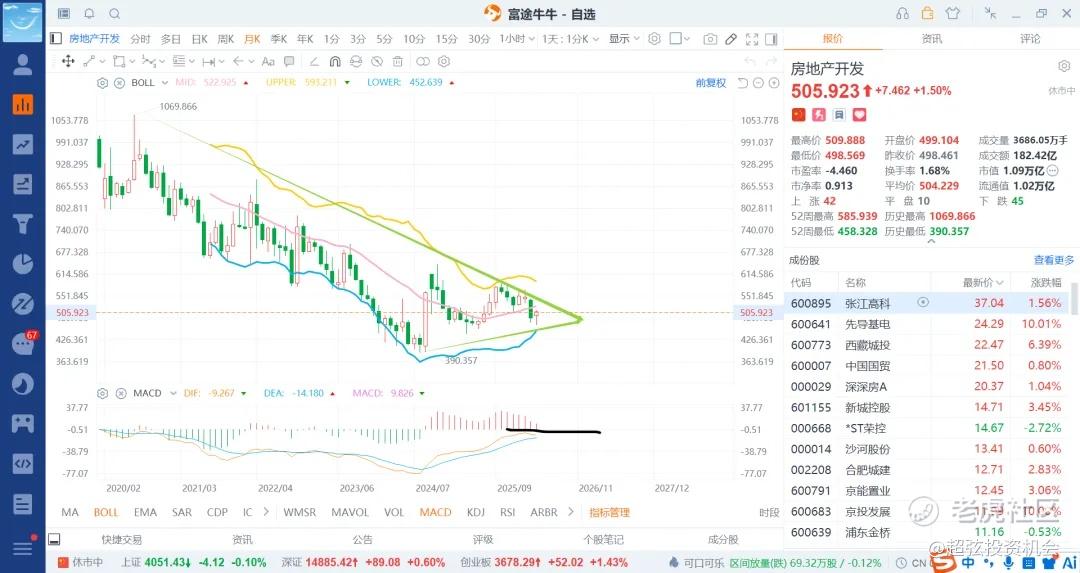Click the 指标管理 button
Image resolution: width=1080 pixels, height=573 pixels.
point(610,512)
